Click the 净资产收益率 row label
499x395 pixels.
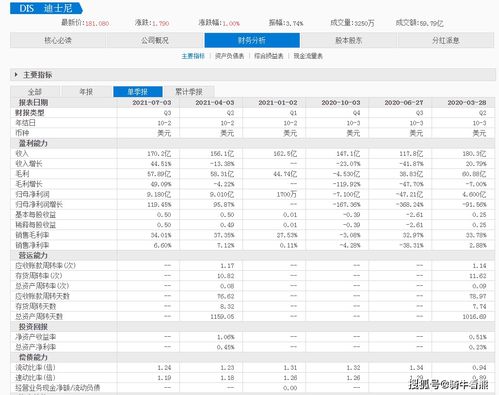(x=36, y=337)
